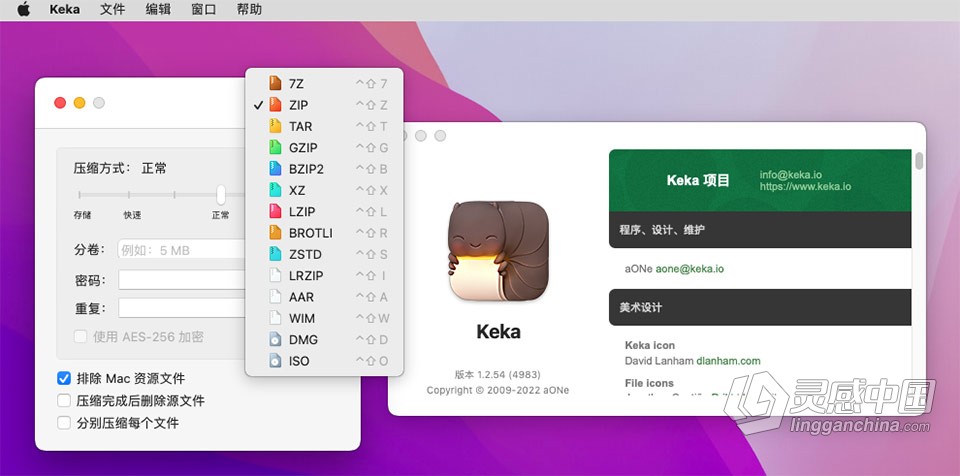Uncheck 排除 Mac 资源文件 checkbox
The height and width of the screenshot is (476, 960).
pos(64,379)
